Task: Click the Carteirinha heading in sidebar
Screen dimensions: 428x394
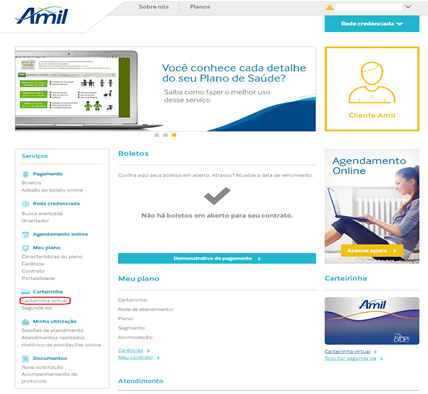Action: (x=47, y=292)
